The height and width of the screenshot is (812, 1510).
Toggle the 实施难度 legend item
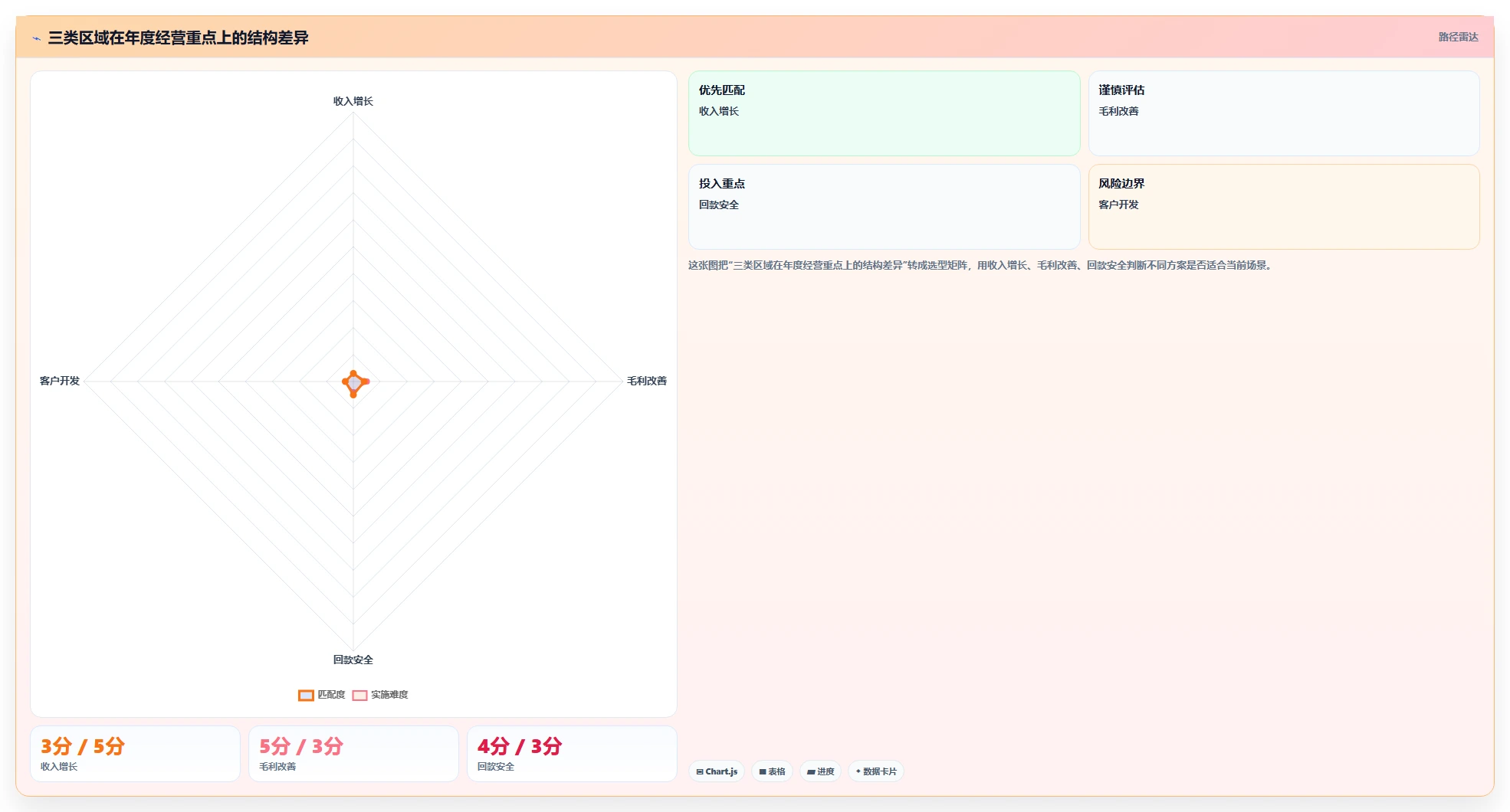click(x=380, y=695)
